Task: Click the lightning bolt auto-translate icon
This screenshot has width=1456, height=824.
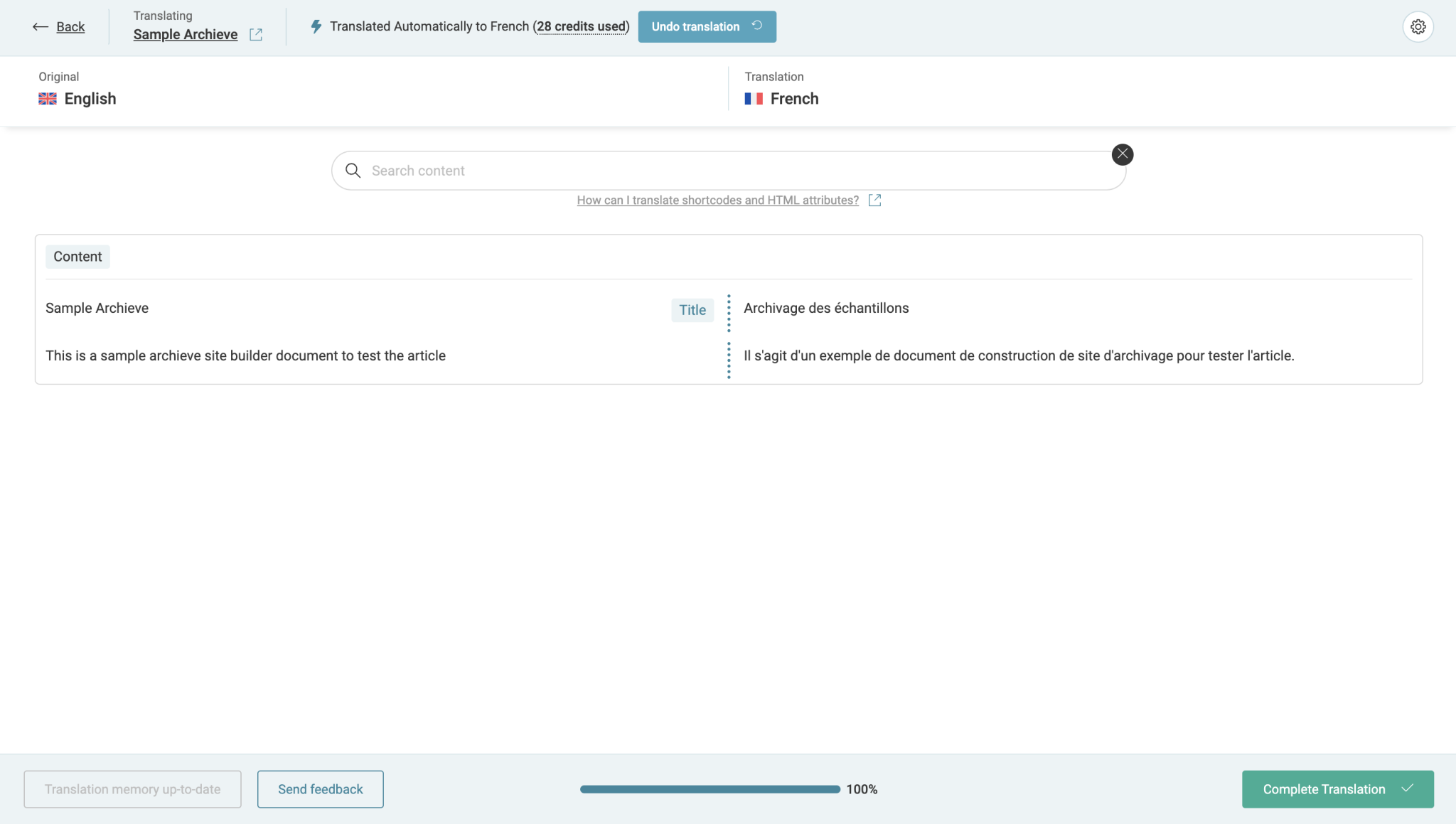Action: pyautogui.click(x=316, y=26)
